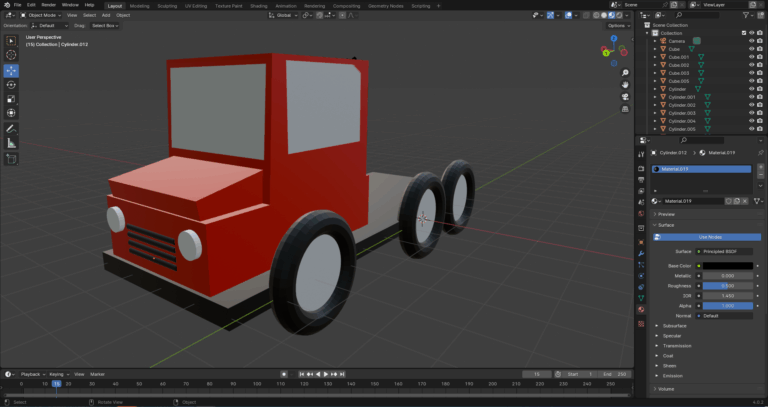Click the black Base Color swatch

pos(728,266)
